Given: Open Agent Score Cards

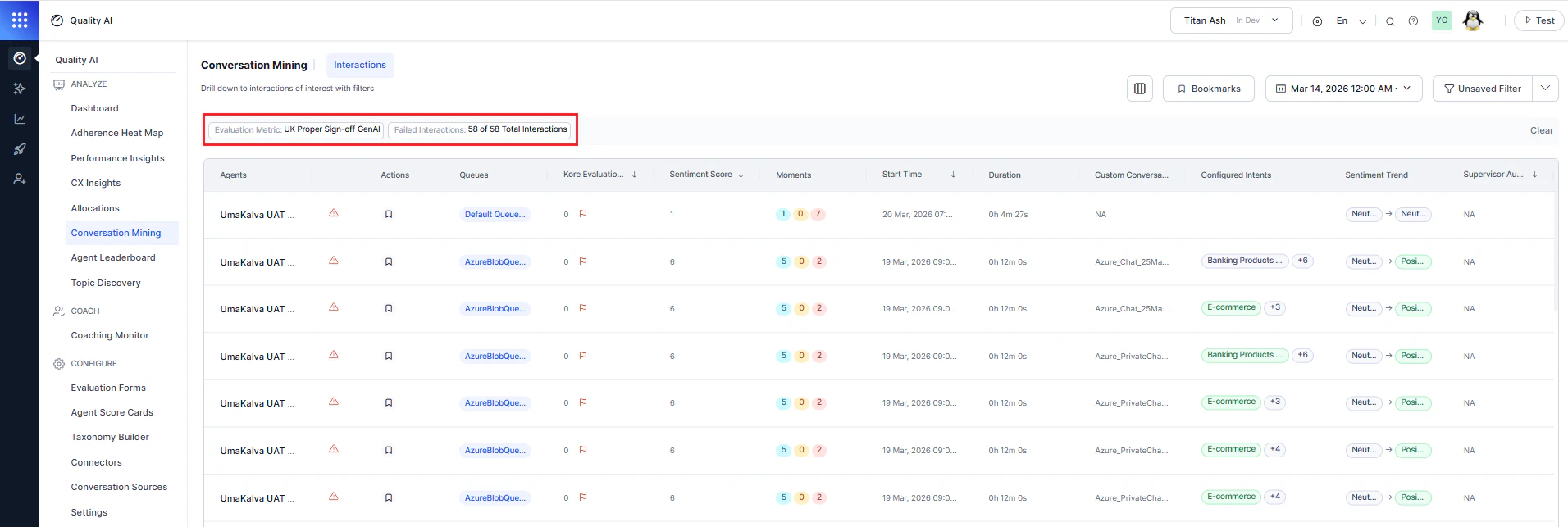Looking at the screenshot, I should 112,412.
